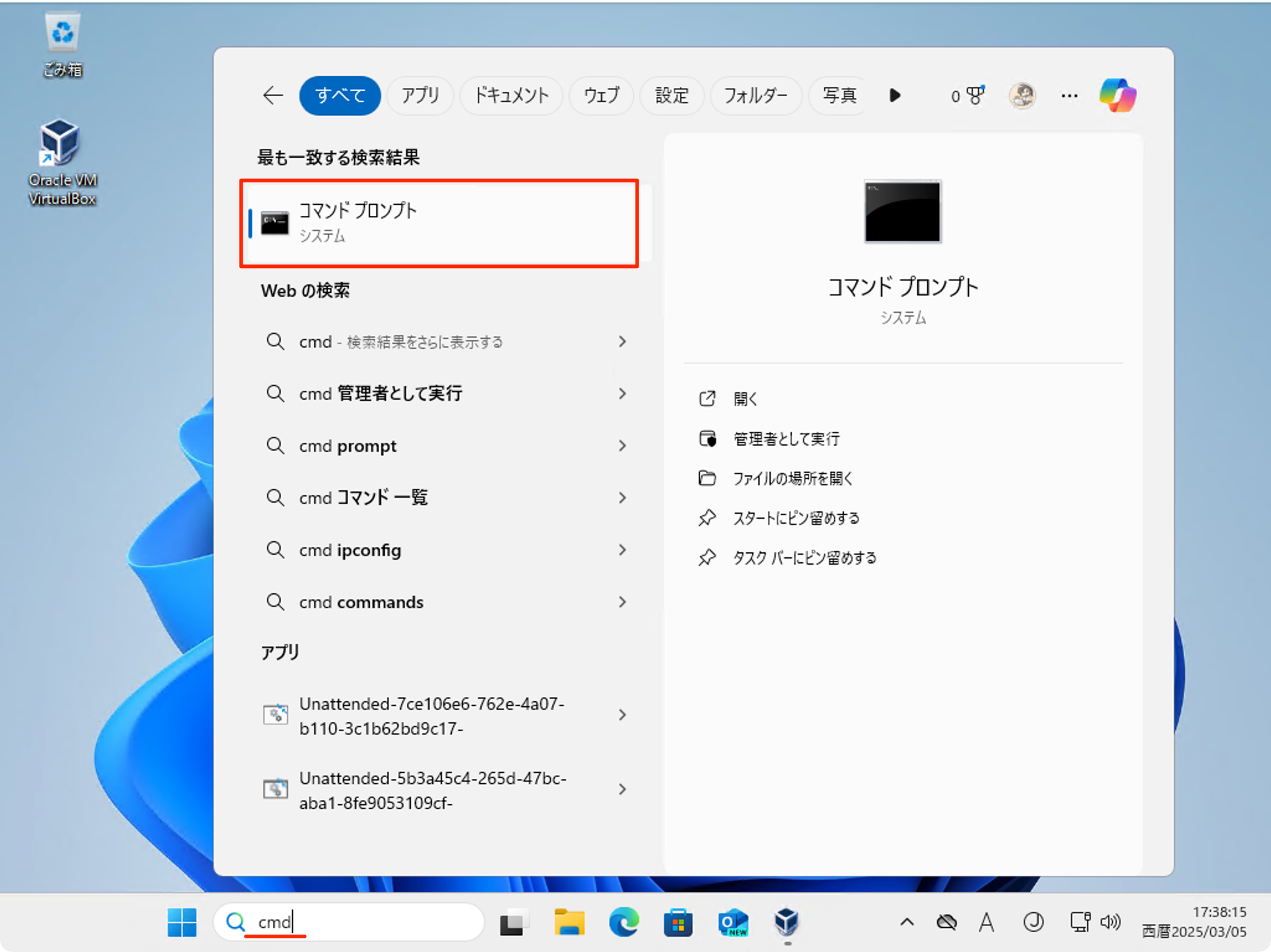Launch Oracle VM VirtualBox from the taskbar
1271x952 pixels.
pos(787,923)
